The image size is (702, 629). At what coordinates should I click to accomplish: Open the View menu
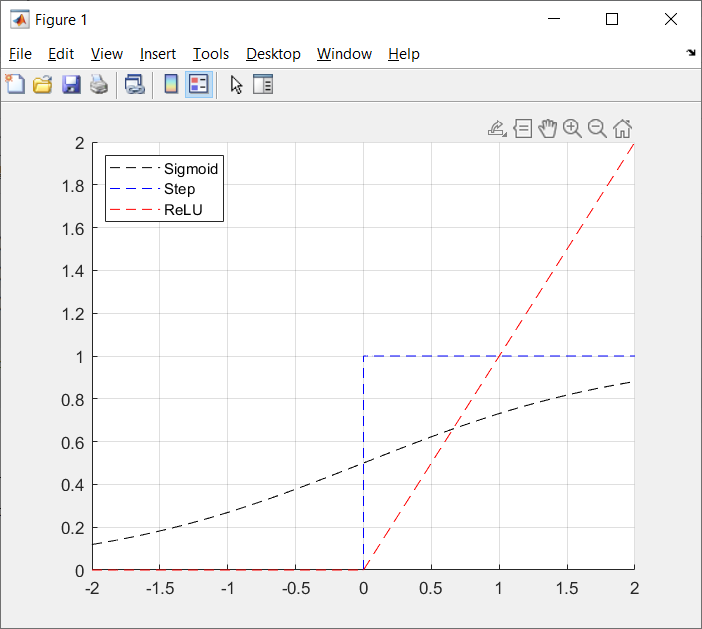[x=107, y=54]
